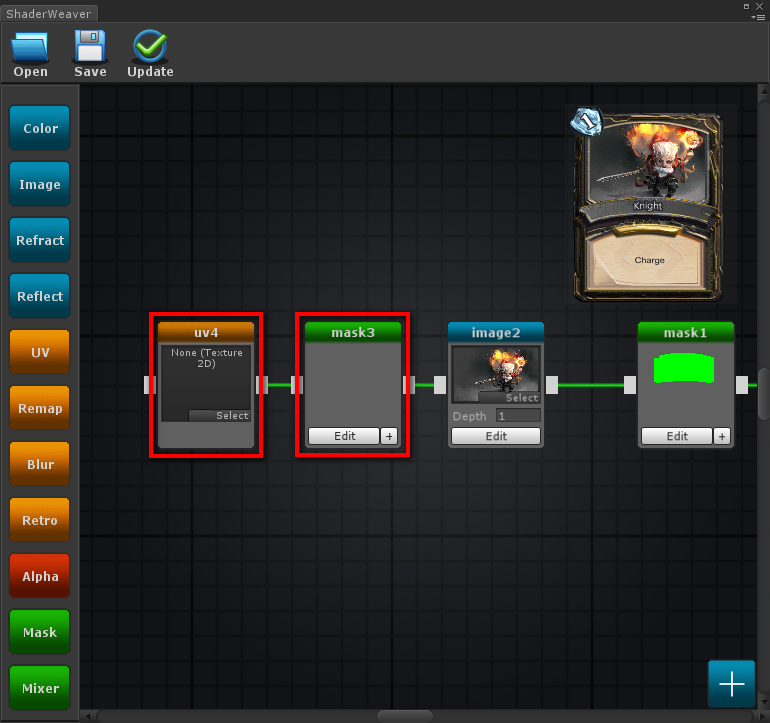Click Edit on mask1 node
770x723 pixels.
677,436
